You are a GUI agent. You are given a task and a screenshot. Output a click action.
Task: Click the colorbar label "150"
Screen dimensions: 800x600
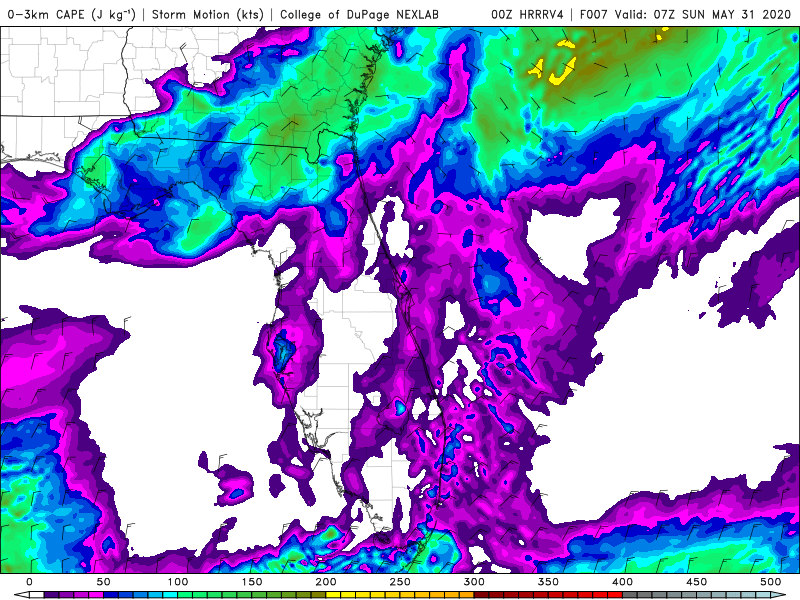(x=252, y=582)
